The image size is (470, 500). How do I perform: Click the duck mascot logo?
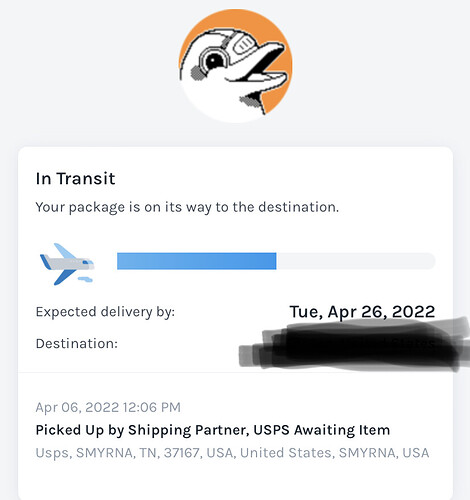(235, 66)
